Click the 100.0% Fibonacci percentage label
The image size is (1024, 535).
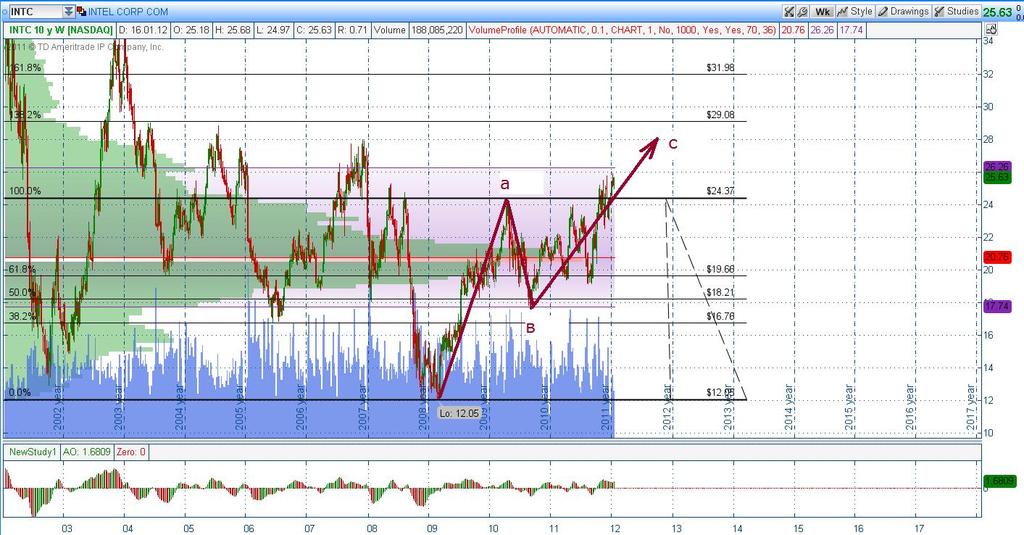[x=25, y=191]
